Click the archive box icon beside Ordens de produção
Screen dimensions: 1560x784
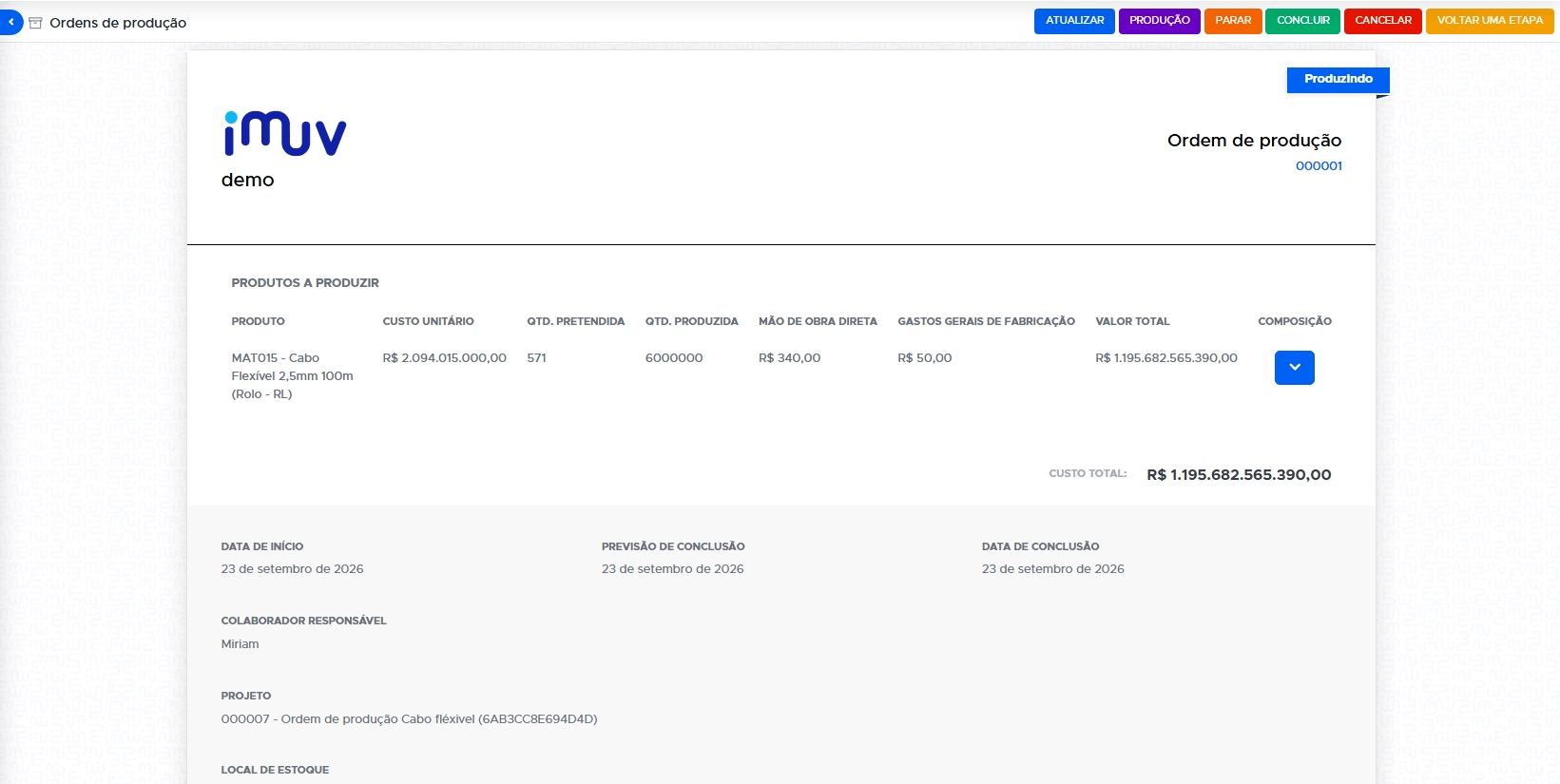tap(35, 23)
